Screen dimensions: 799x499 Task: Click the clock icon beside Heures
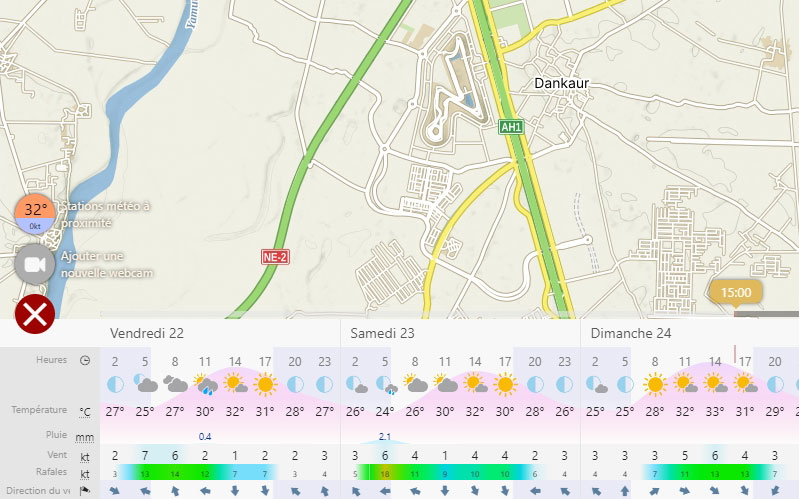click(x=85, y=360)
